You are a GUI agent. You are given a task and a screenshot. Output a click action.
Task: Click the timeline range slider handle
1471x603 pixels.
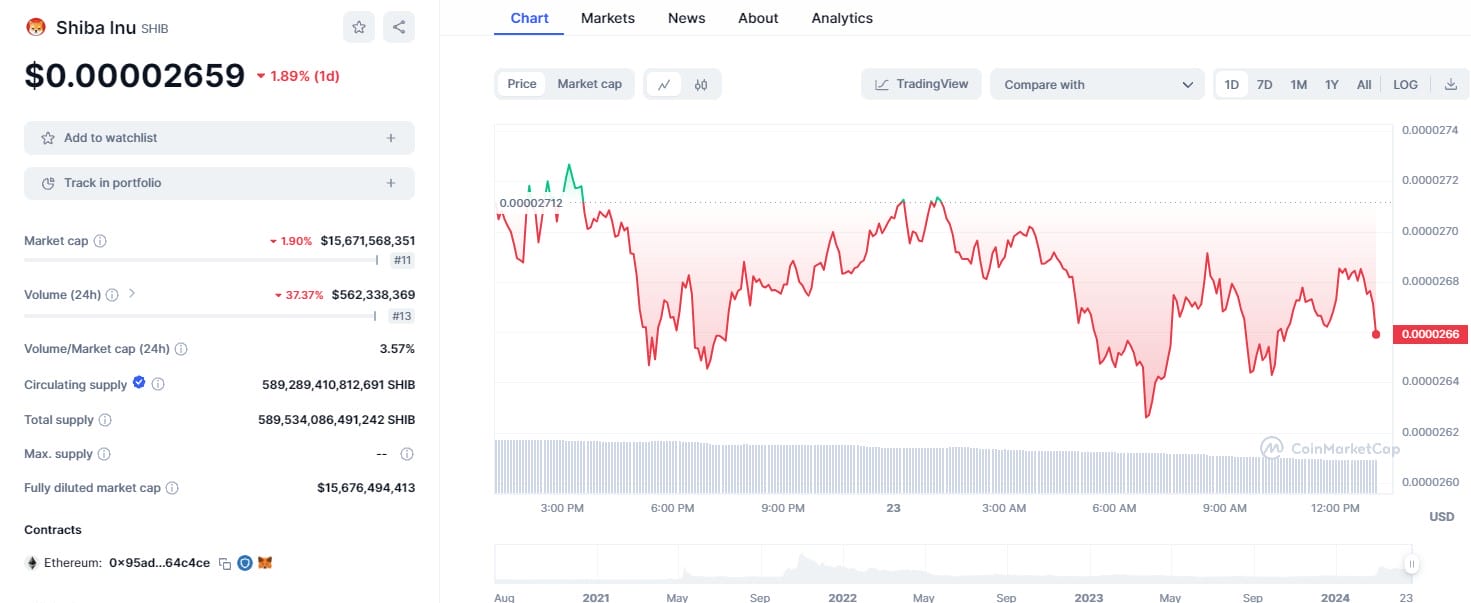click(1411, 564)
